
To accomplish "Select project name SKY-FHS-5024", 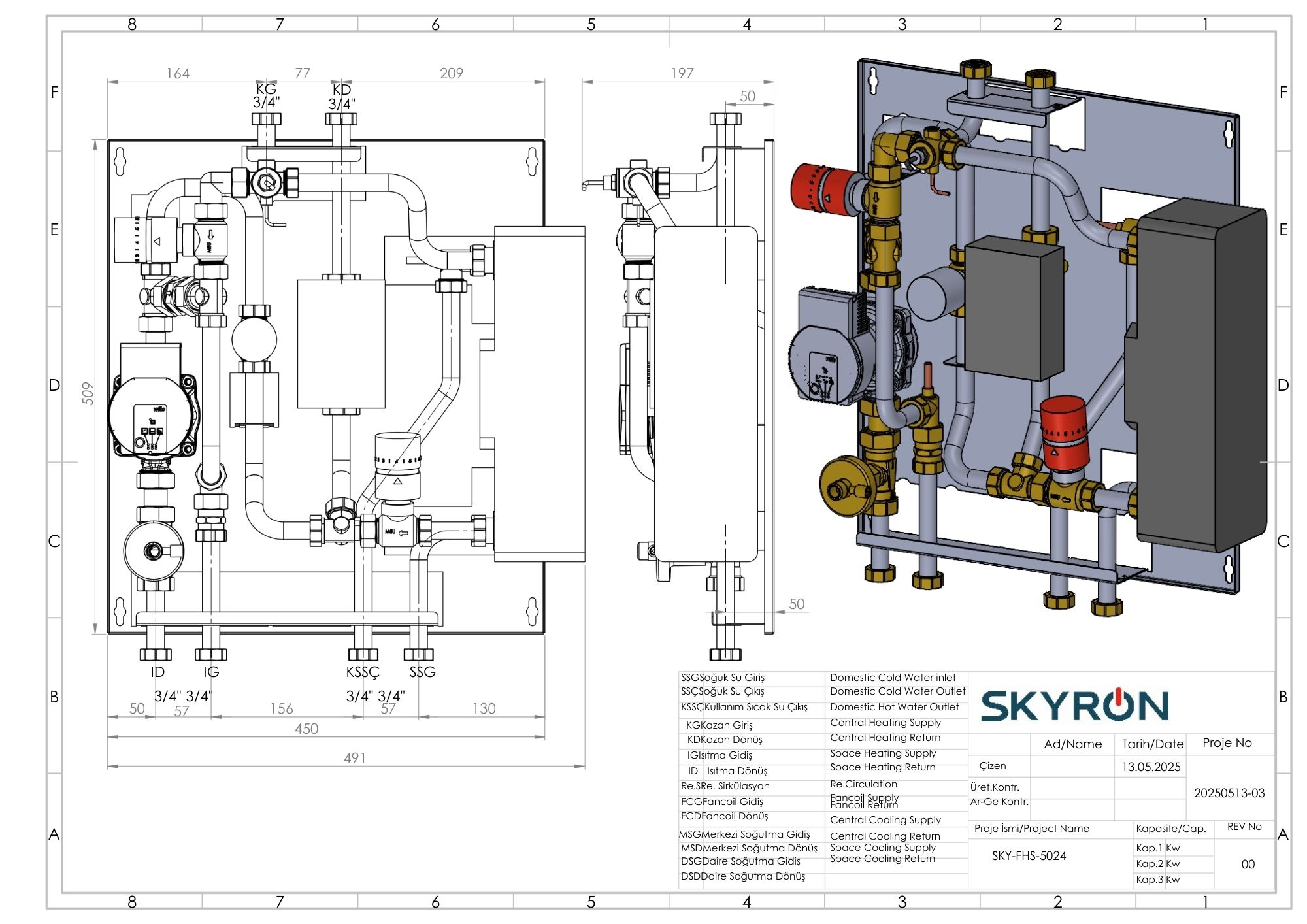I will (x=1029, y=856).
